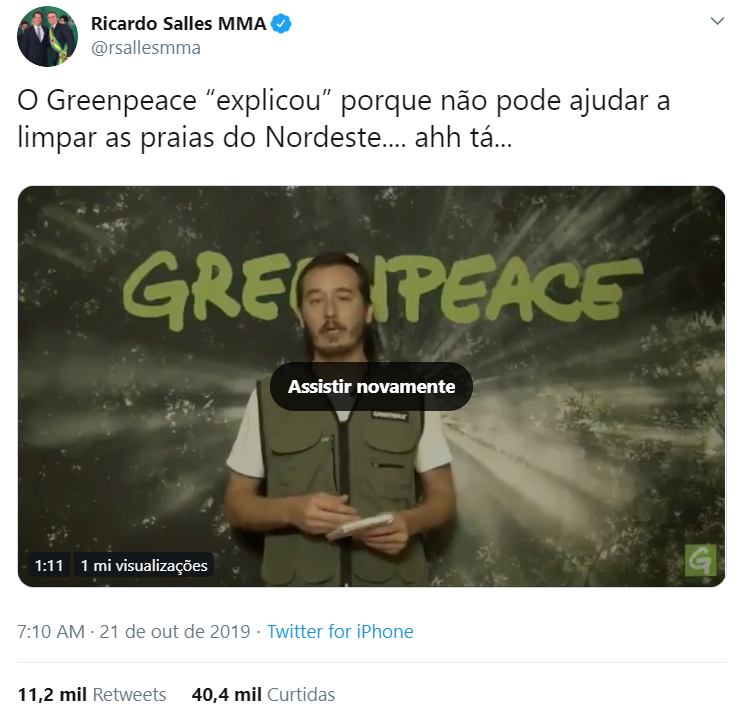Viewport: 742px width, 718px height.
Task: Click the Assistir novamente button
Action: pos(371,386)
